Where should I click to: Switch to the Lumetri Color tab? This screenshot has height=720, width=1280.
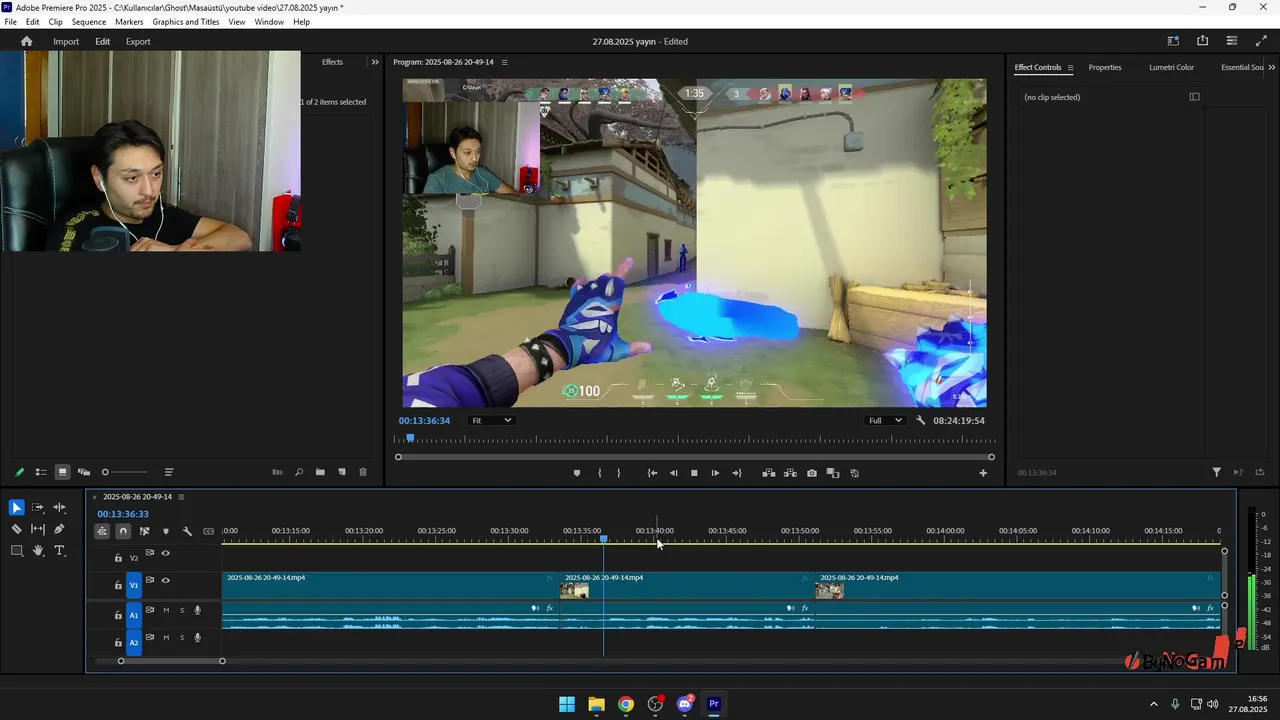1171,67
